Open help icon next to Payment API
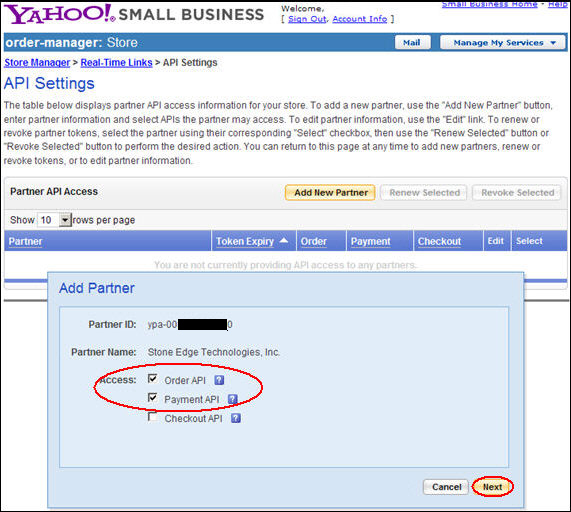Screen dimensions: 571x512 click(232, 399)
